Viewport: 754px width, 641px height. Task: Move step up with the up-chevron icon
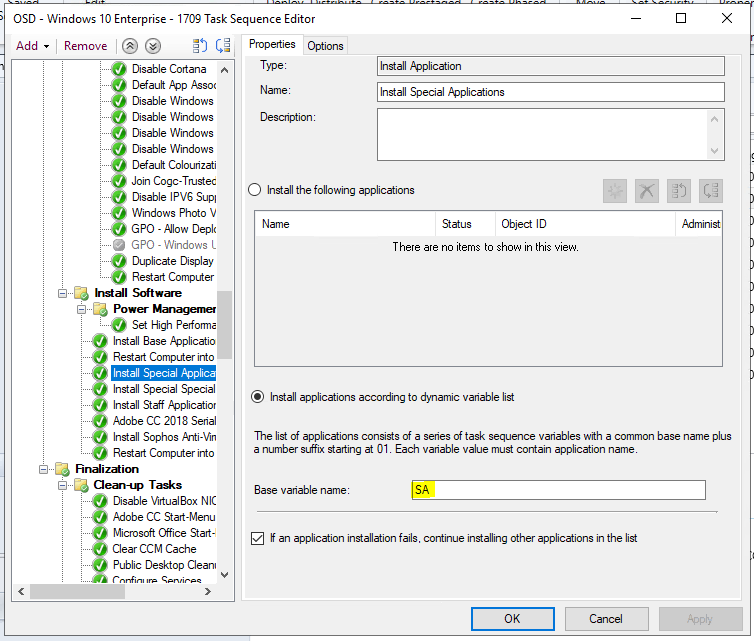130,46
